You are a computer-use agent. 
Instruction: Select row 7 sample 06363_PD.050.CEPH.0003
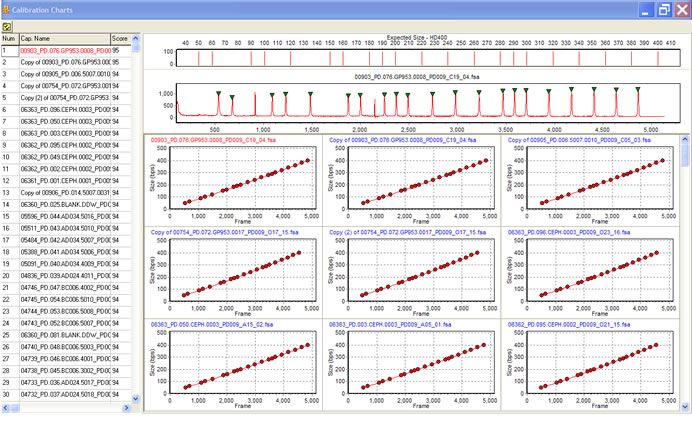(x=66, y=122)
